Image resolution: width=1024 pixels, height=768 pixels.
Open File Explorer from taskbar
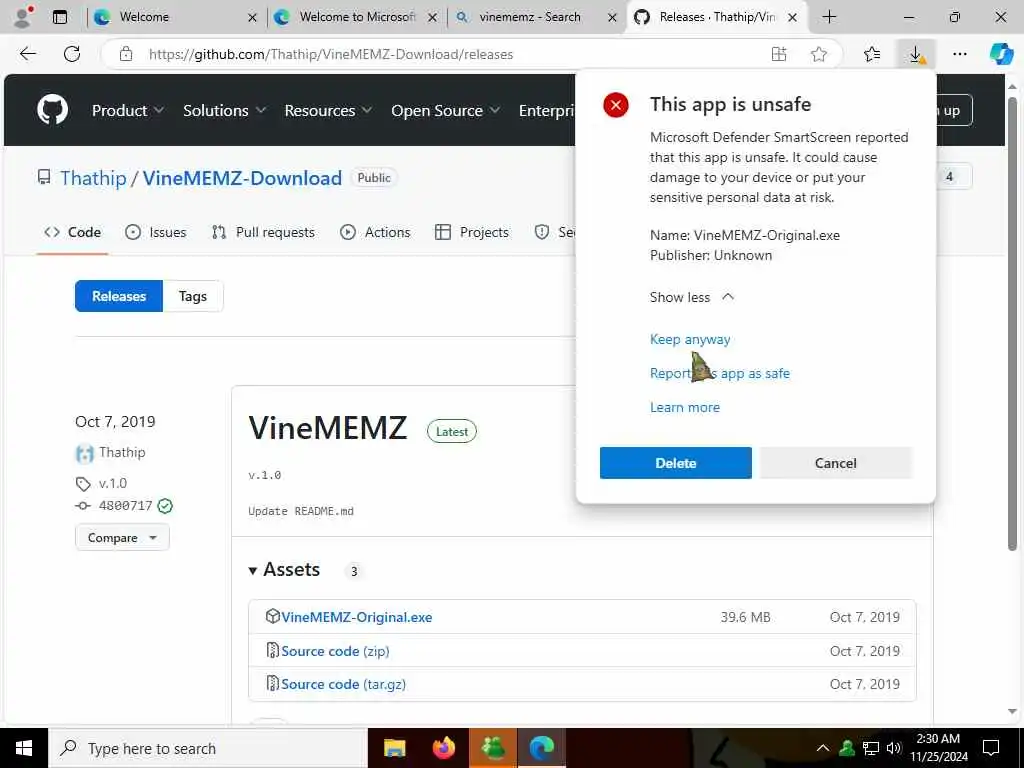394,748
